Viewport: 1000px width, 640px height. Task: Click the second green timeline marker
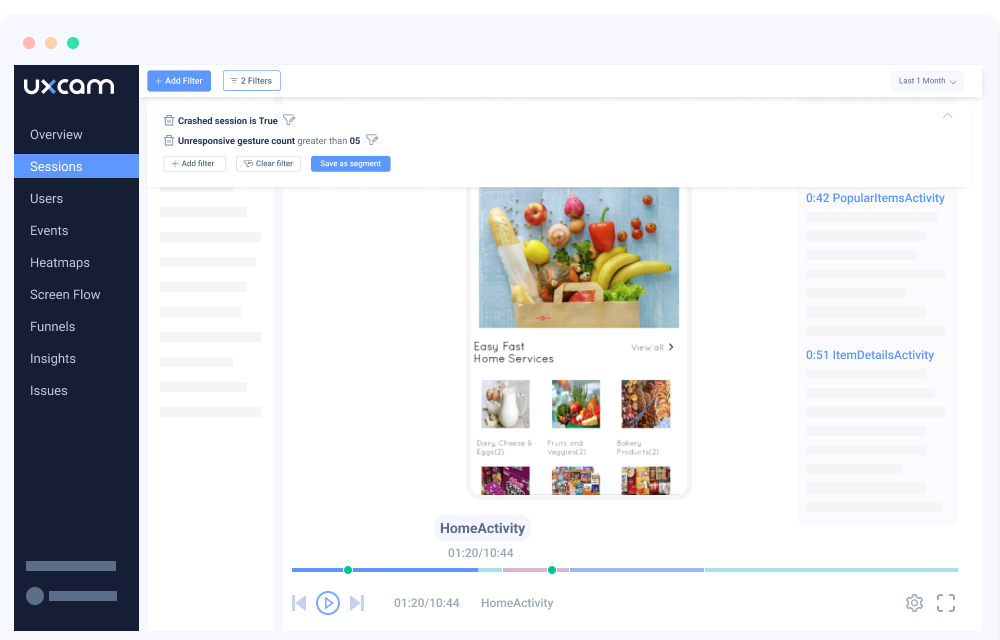point(552,570)
